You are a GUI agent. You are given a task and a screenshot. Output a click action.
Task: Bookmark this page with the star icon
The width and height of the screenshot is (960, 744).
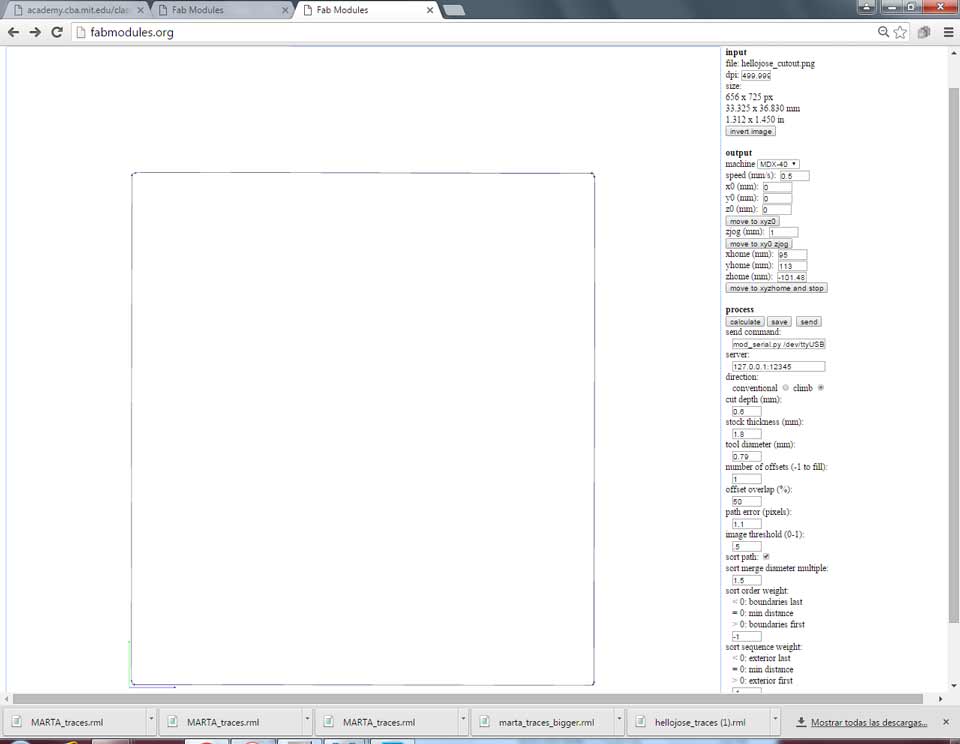click(900, 32)
